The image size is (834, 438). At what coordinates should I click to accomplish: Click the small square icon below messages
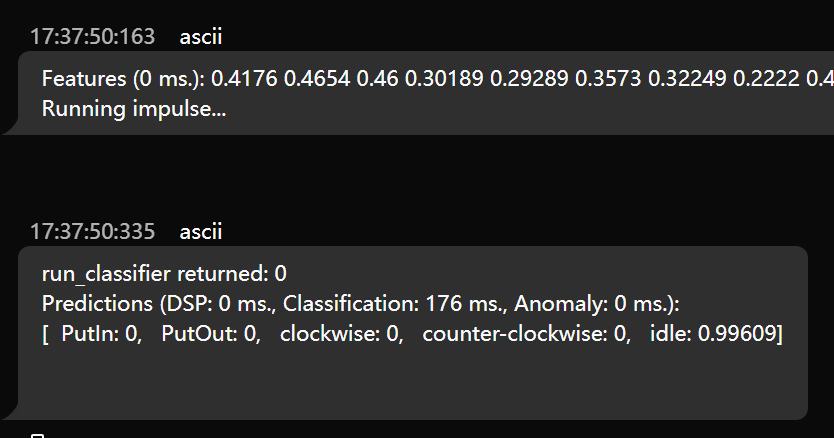tap(38, 435)
